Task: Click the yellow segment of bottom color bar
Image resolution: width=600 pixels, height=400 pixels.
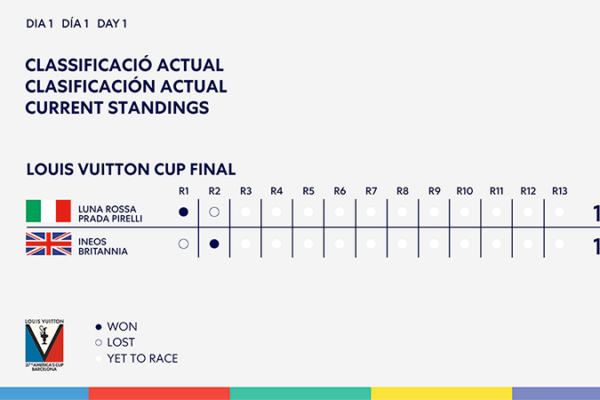Action: tap(441, 393)
